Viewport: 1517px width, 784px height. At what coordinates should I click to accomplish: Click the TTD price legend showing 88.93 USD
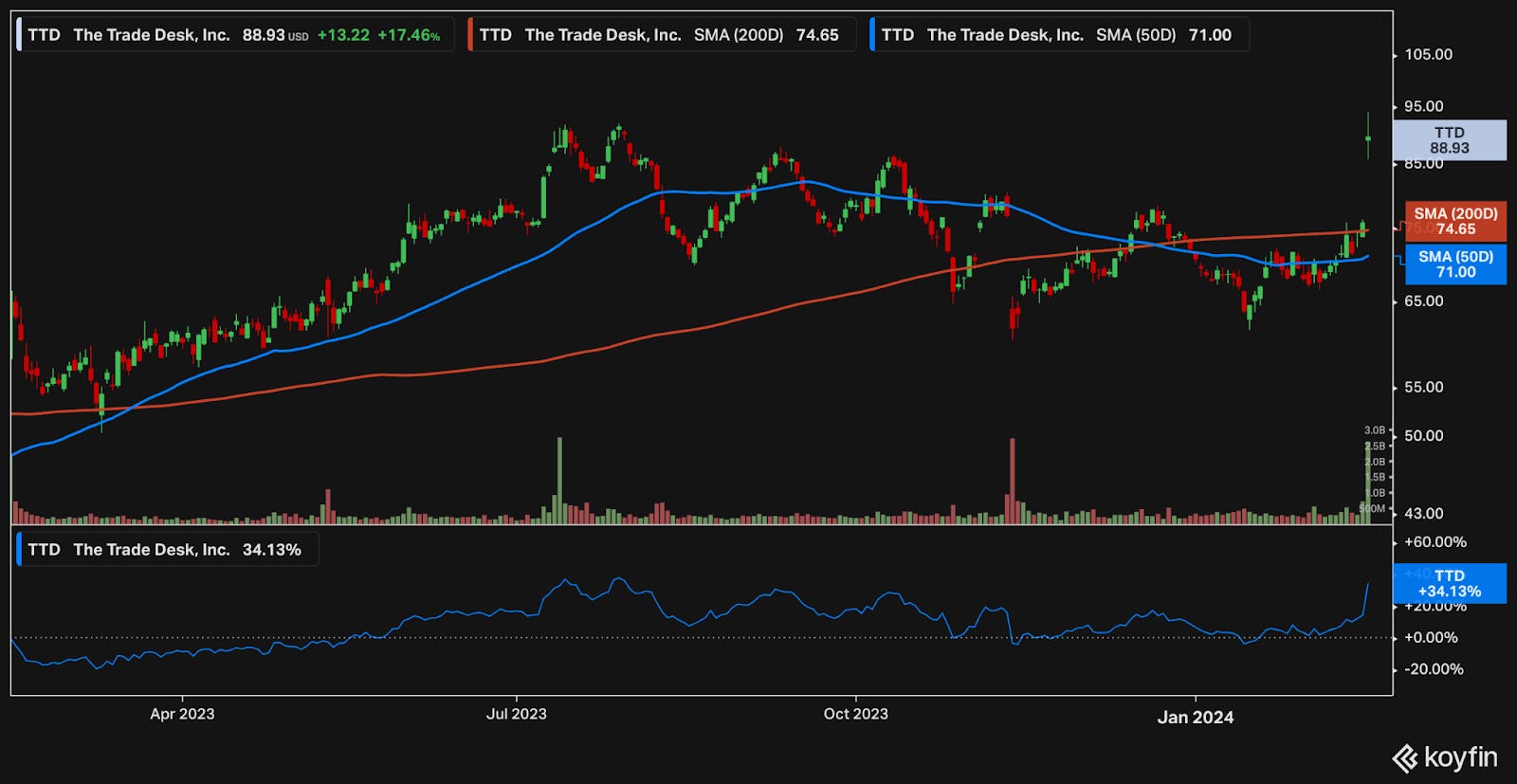click(235, 35)
